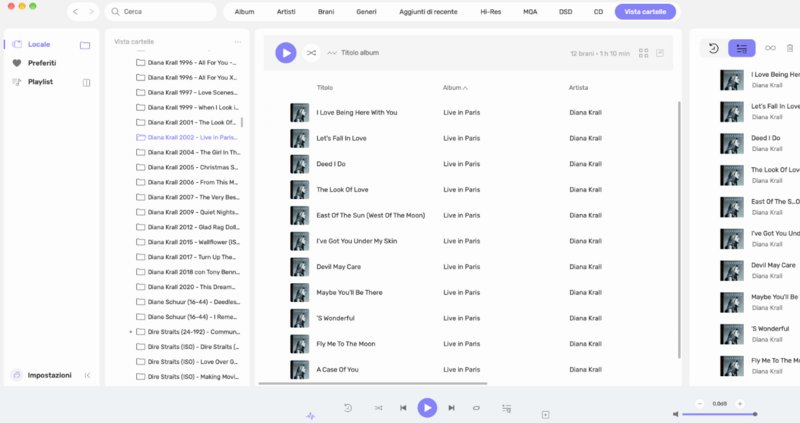Toggle repeat mode in the player bar
This screenshot has height=423, width=800.
click(476, 408)
